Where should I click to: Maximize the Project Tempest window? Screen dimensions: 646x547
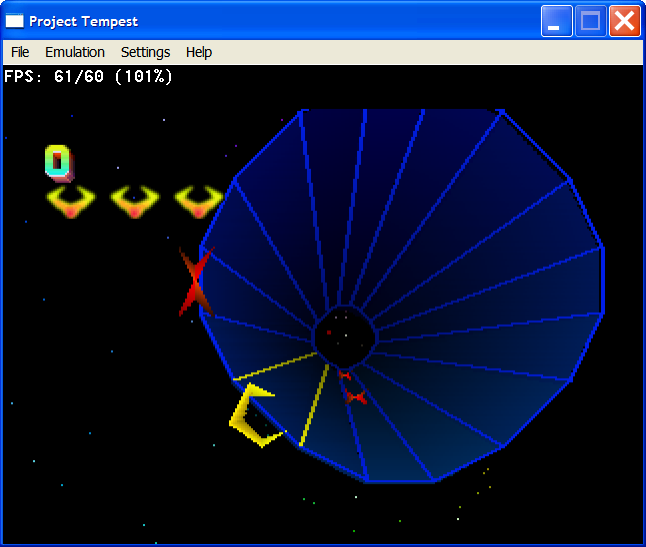[x=591, y=21]
